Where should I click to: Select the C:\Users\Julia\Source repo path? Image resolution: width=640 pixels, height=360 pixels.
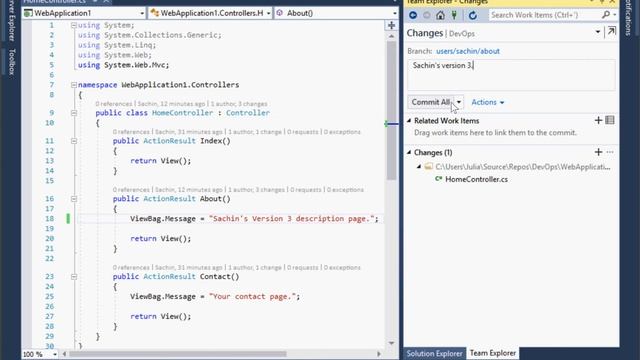coord(523,167)
